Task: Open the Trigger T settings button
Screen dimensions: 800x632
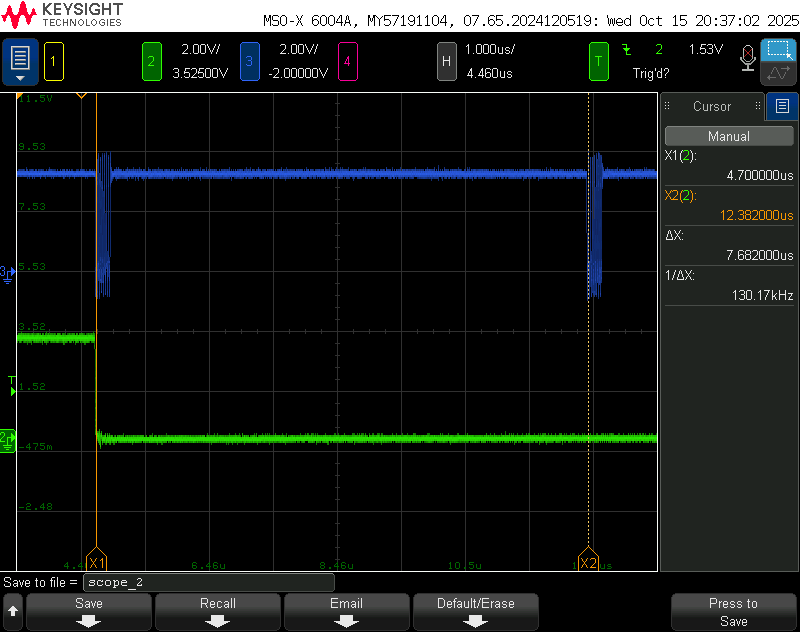Action: click(x=598, y=62)
